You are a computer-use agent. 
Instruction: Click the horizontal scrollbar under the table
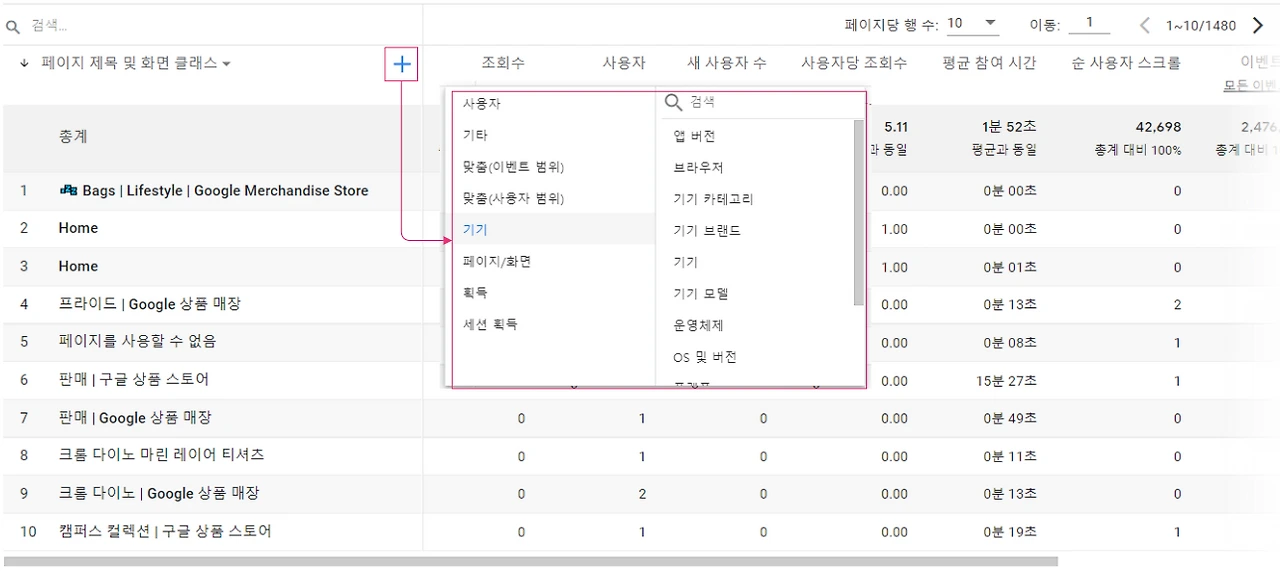[530, 562]
